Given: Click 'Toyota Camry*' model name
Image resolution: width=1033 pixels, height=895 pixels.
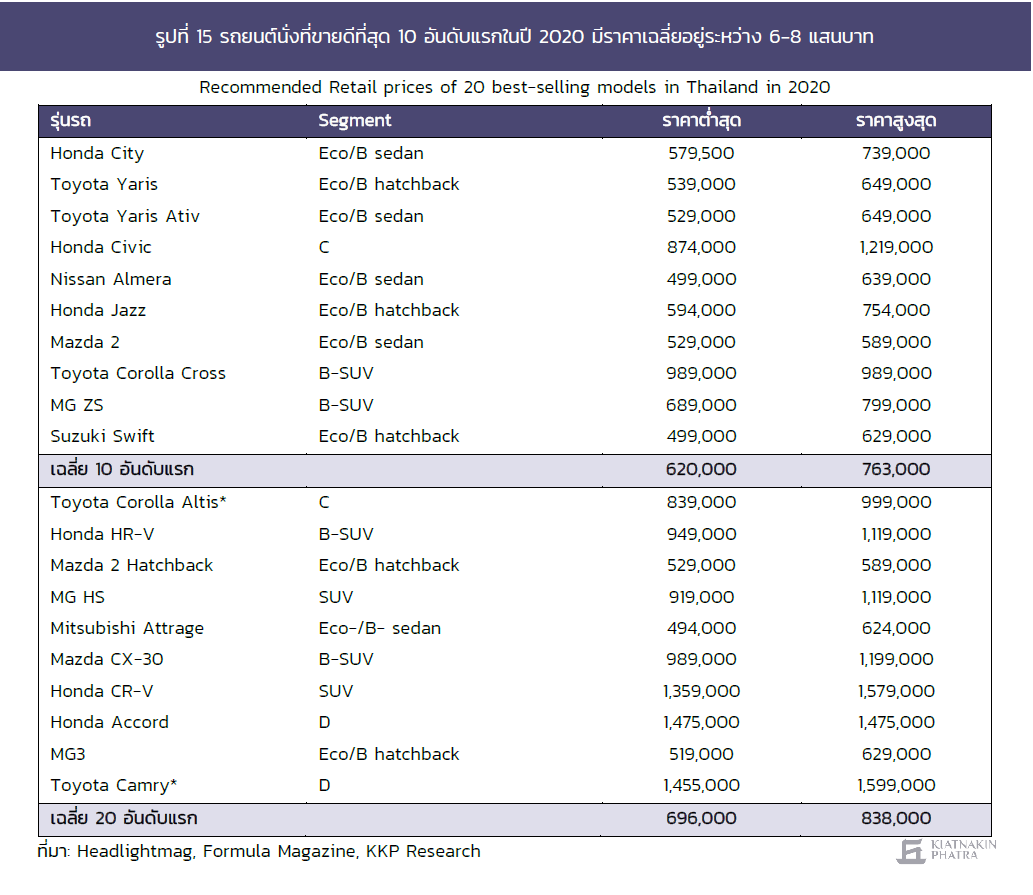Looking at the screenshot, I should (113, 786).
